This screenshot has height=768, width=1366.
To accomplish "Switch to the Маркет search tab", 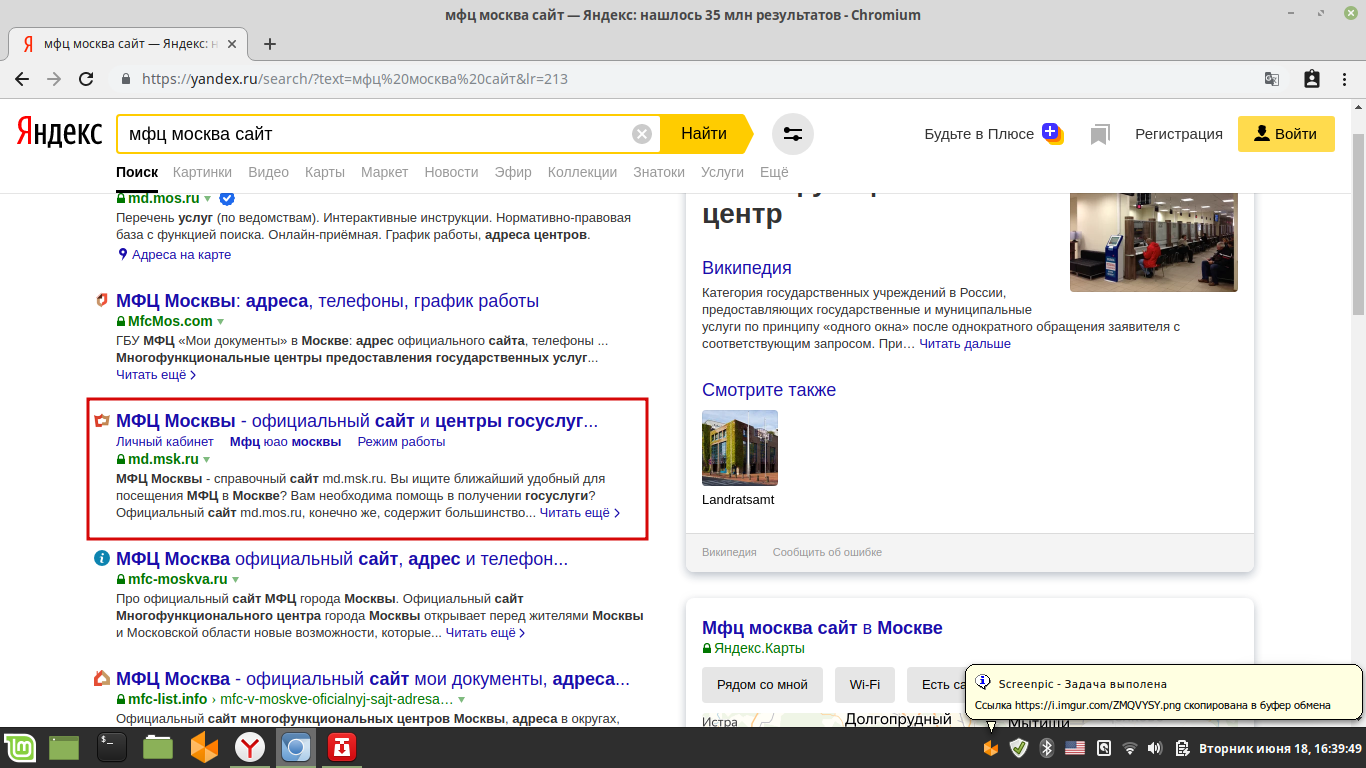I will (385, 172).
